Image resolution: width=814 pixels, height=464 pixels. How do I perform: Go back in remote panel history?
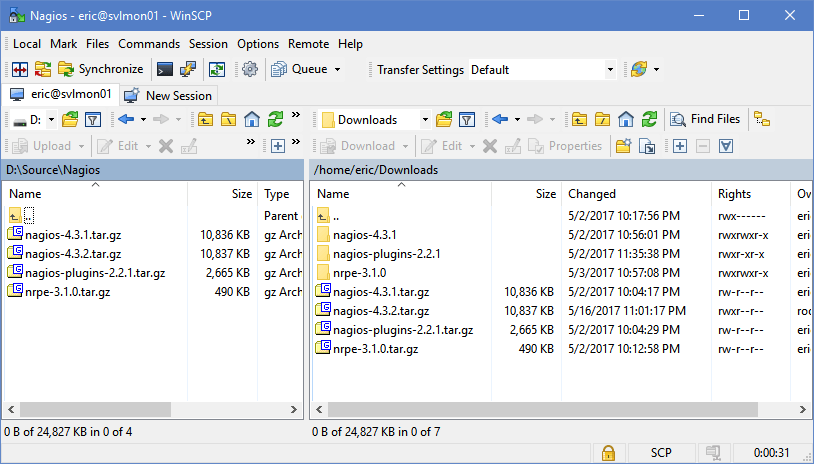click(499, 120)
